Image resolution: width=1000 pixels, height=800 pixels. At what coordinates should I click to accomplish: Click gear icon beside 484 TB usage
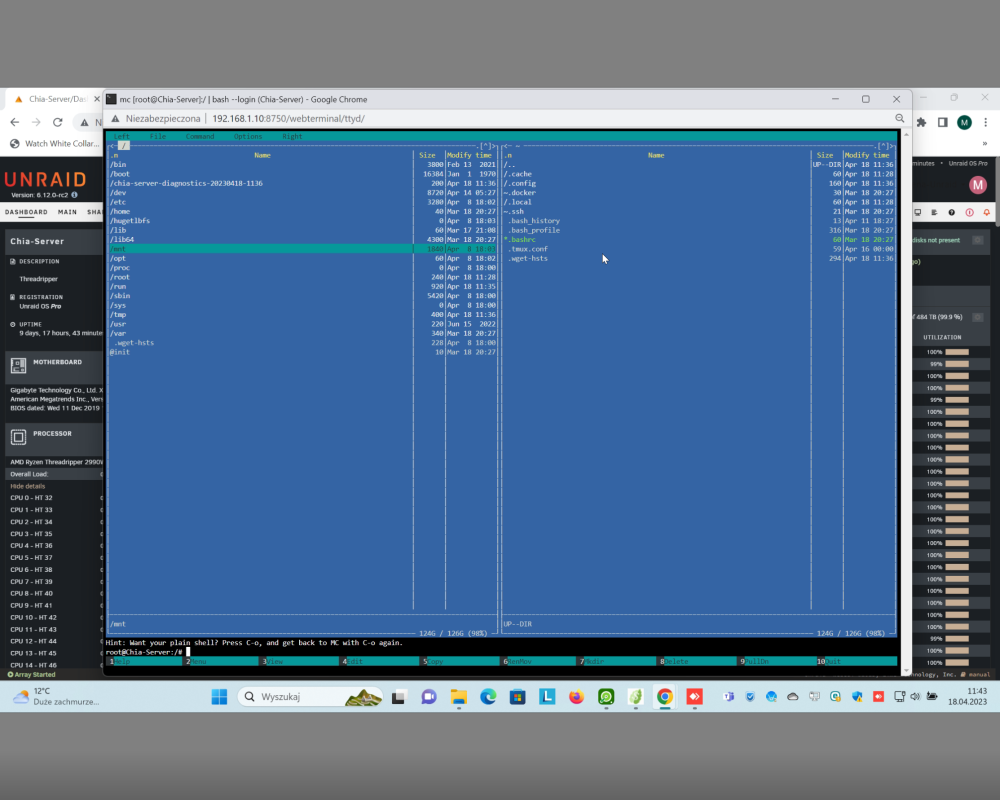(978, 317)
